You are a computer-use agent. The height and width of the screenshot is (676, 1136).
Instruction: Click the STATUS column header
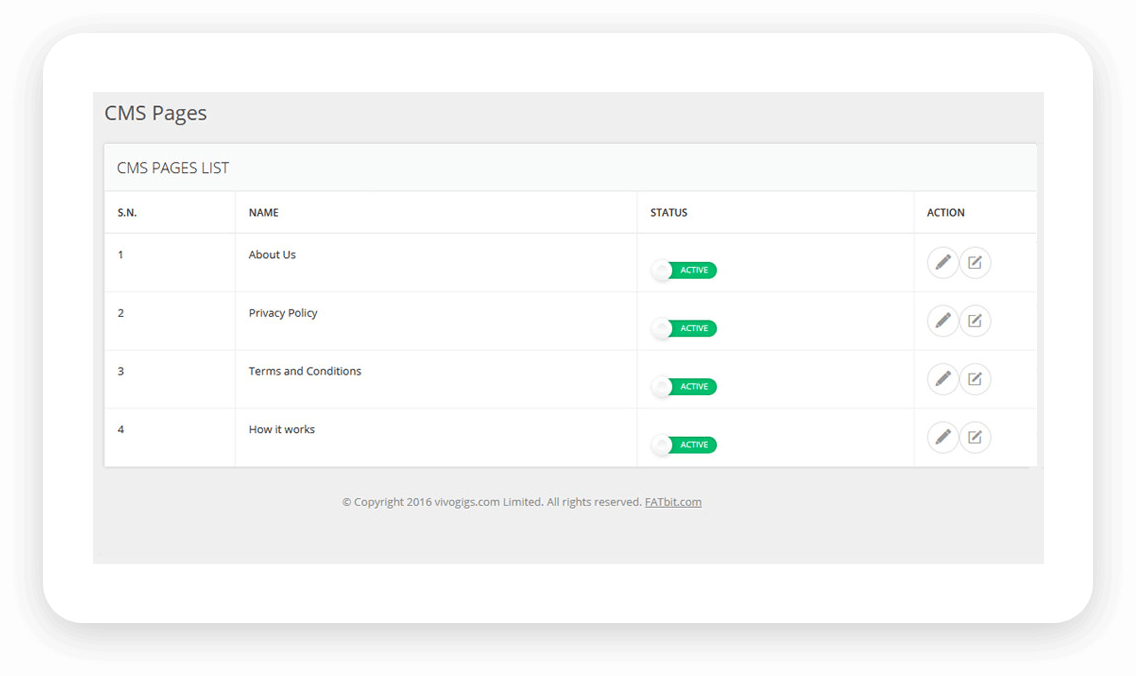[x=669, y=212]
